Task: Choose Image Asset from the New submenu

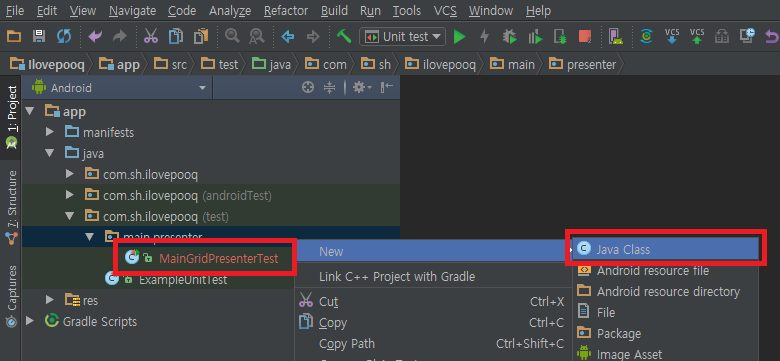Action: coord(665,354)
